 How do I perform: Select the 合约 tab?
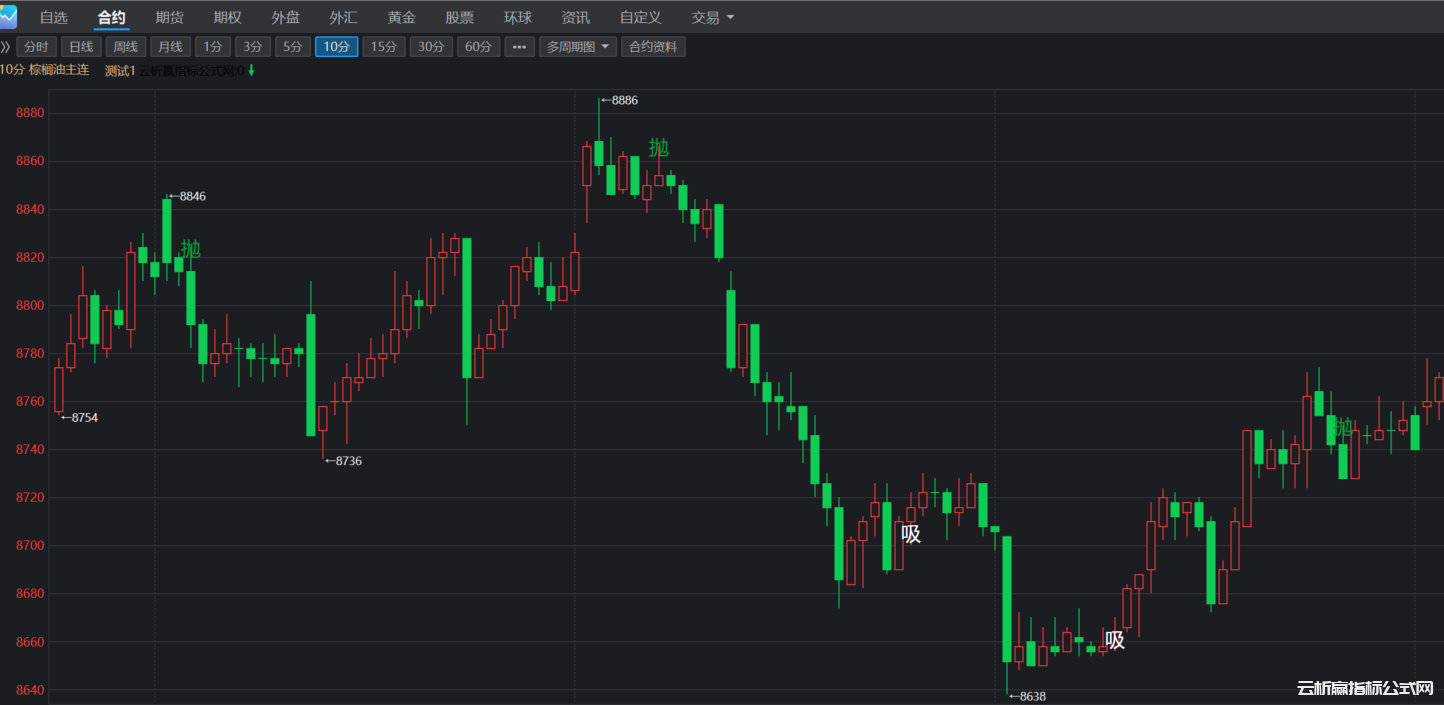point(112,18)
